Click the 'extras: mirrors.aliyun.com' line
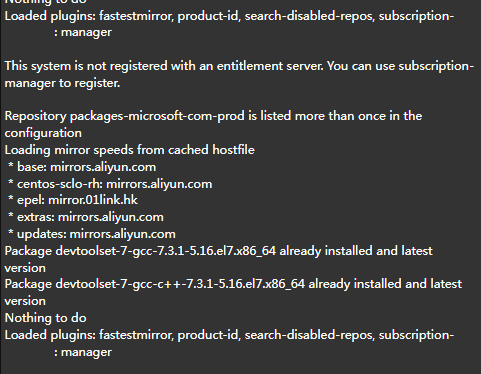The height and width of the screenshot is (374, 481). (x=90, y=217)
